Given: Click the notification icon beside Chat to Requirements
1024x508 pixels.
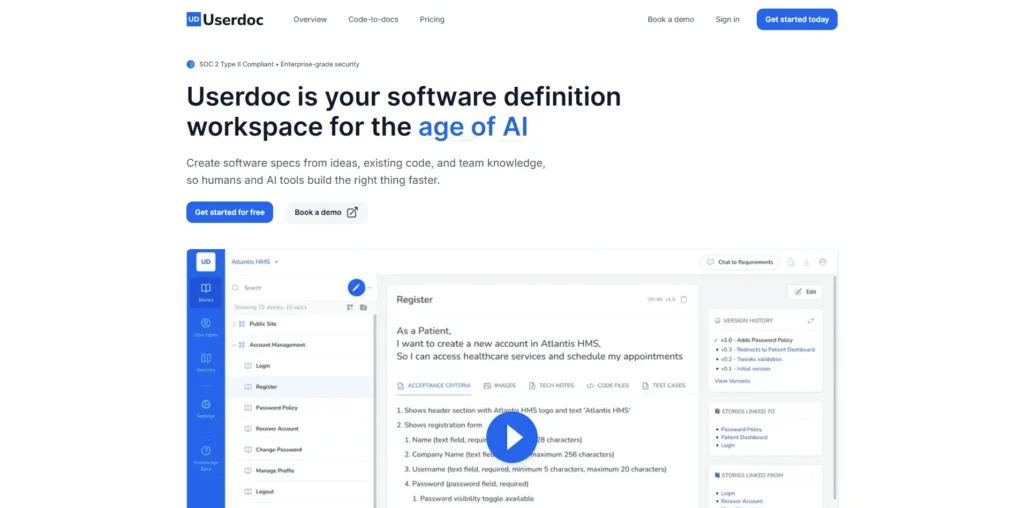Looking at the screenshot, I should click(x=791, y=262).
